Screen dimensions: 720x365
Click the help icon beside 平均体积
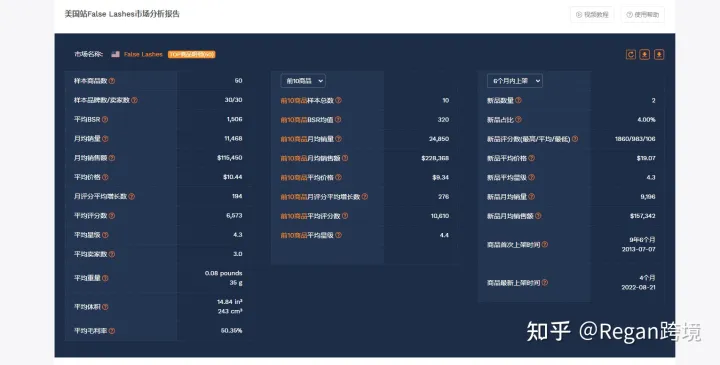pos(105,307)
